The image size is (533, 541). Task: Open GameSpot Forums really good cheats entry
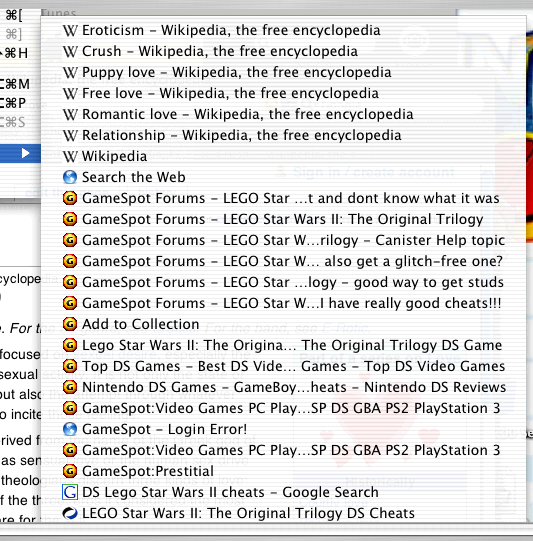pyautogui.click(x=284, y=304)
